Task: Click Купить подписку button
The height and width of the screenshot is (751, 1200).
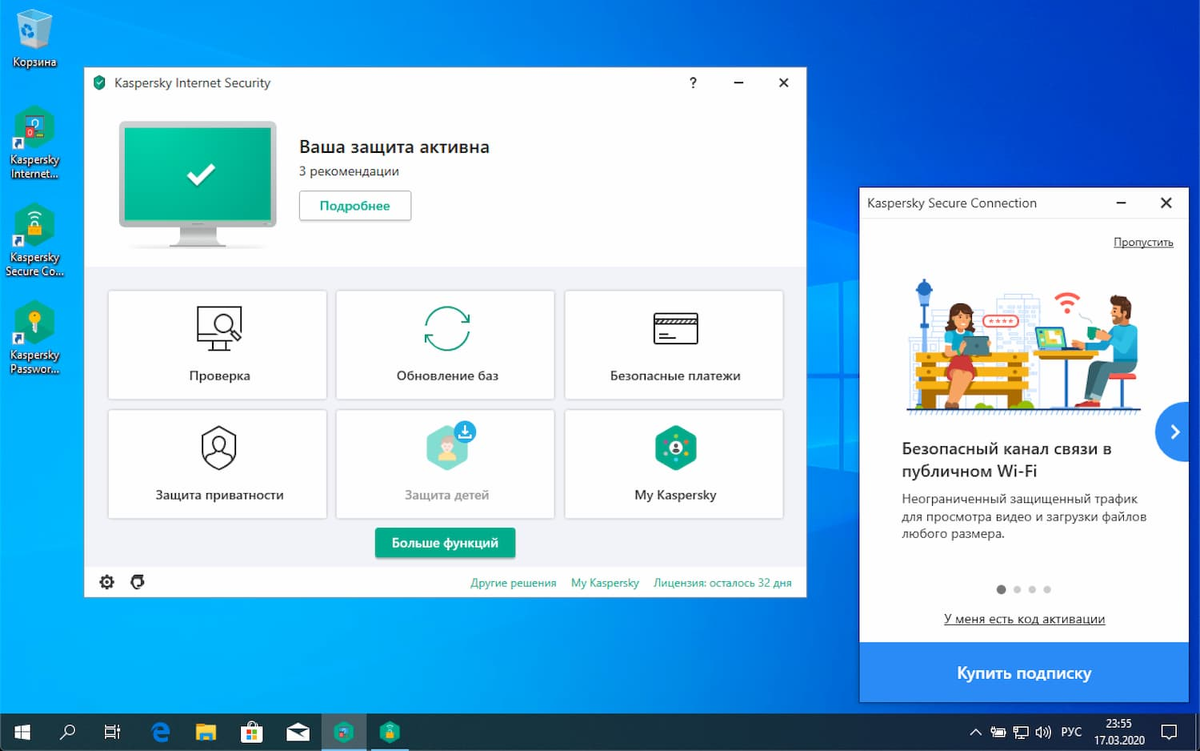Action: coord(1024,673)
